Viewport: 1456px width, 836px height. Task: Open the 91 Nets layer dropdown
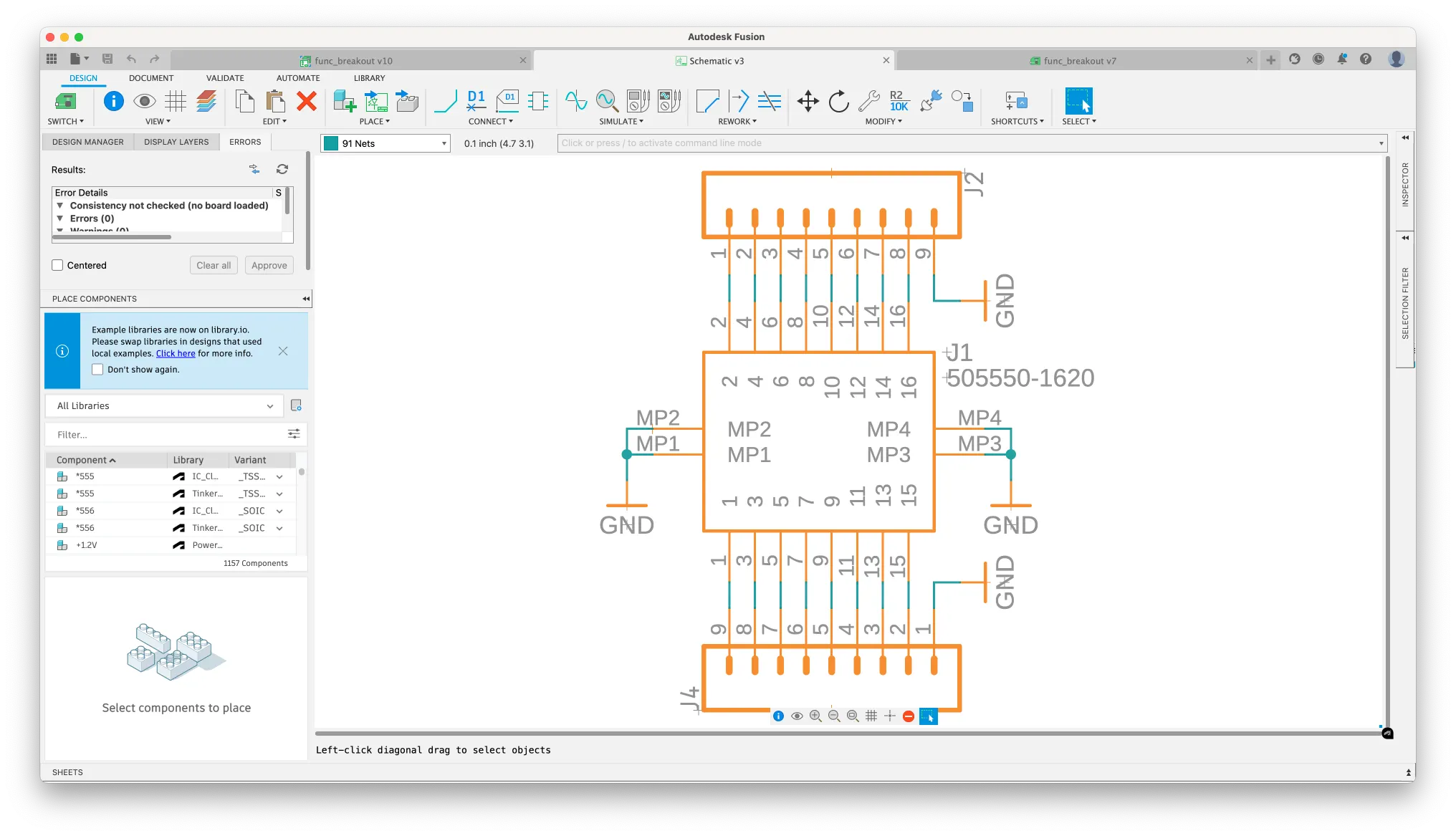[x=444, y=143]
